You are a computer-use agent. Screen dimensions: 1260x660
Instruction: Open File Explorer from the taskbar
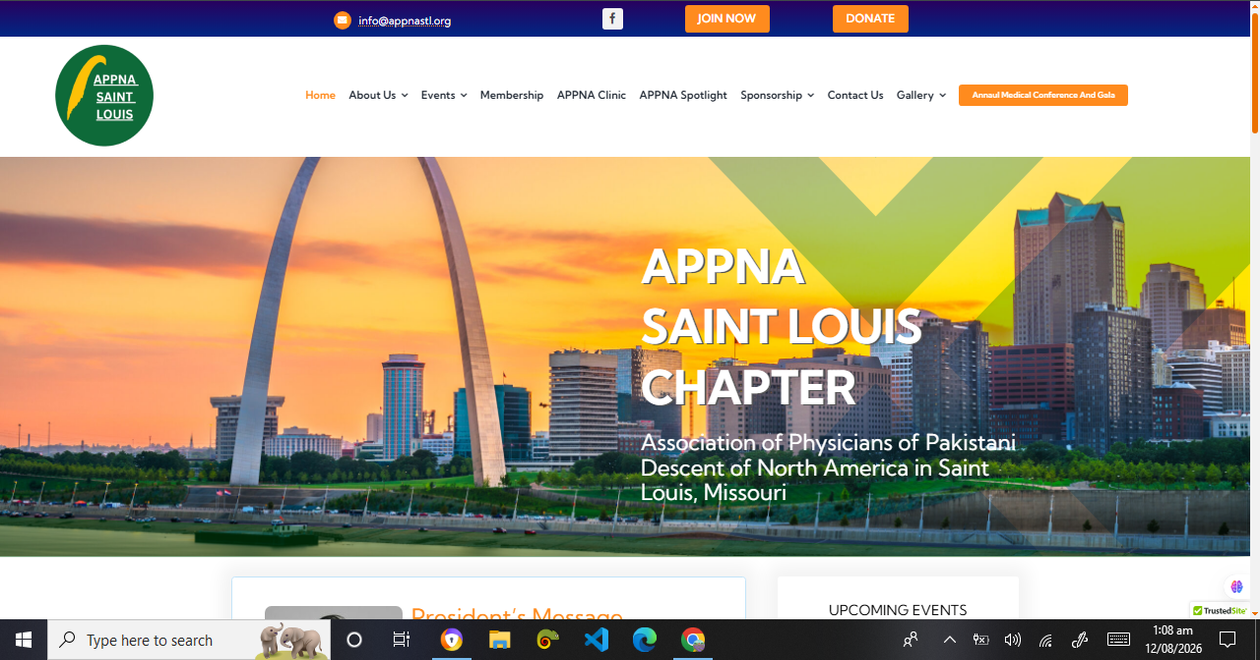[x=500, y=640]
